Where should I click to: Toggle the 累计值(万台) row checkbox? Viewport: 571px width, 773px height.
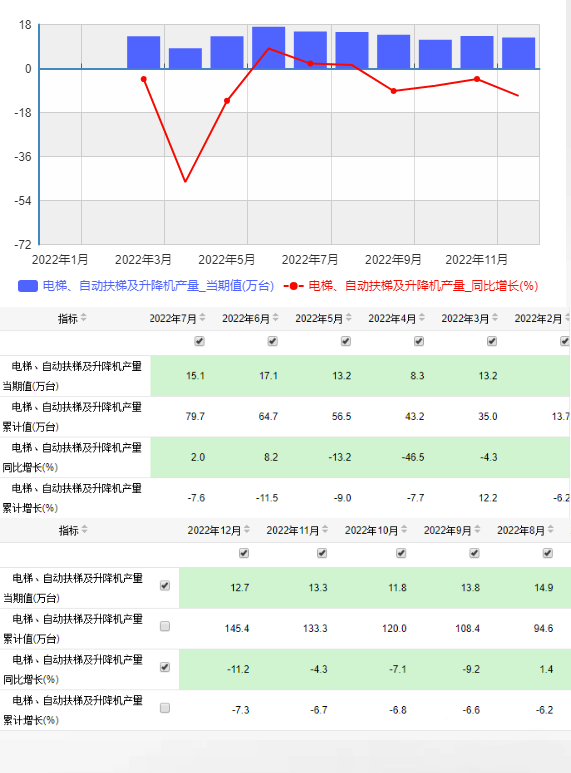165,626
